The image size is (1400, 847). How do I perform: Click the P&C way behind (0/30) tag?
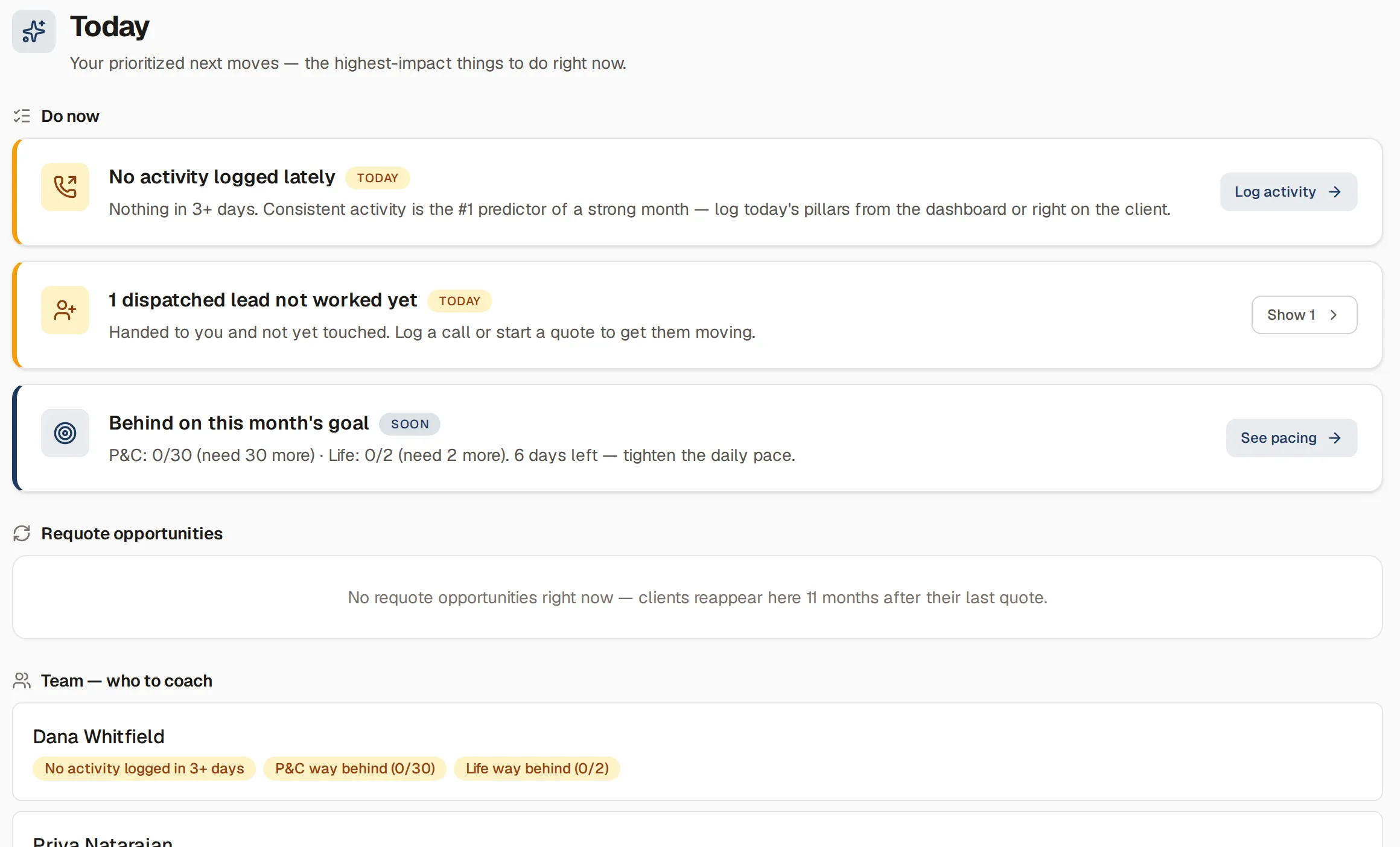(355, 769)
